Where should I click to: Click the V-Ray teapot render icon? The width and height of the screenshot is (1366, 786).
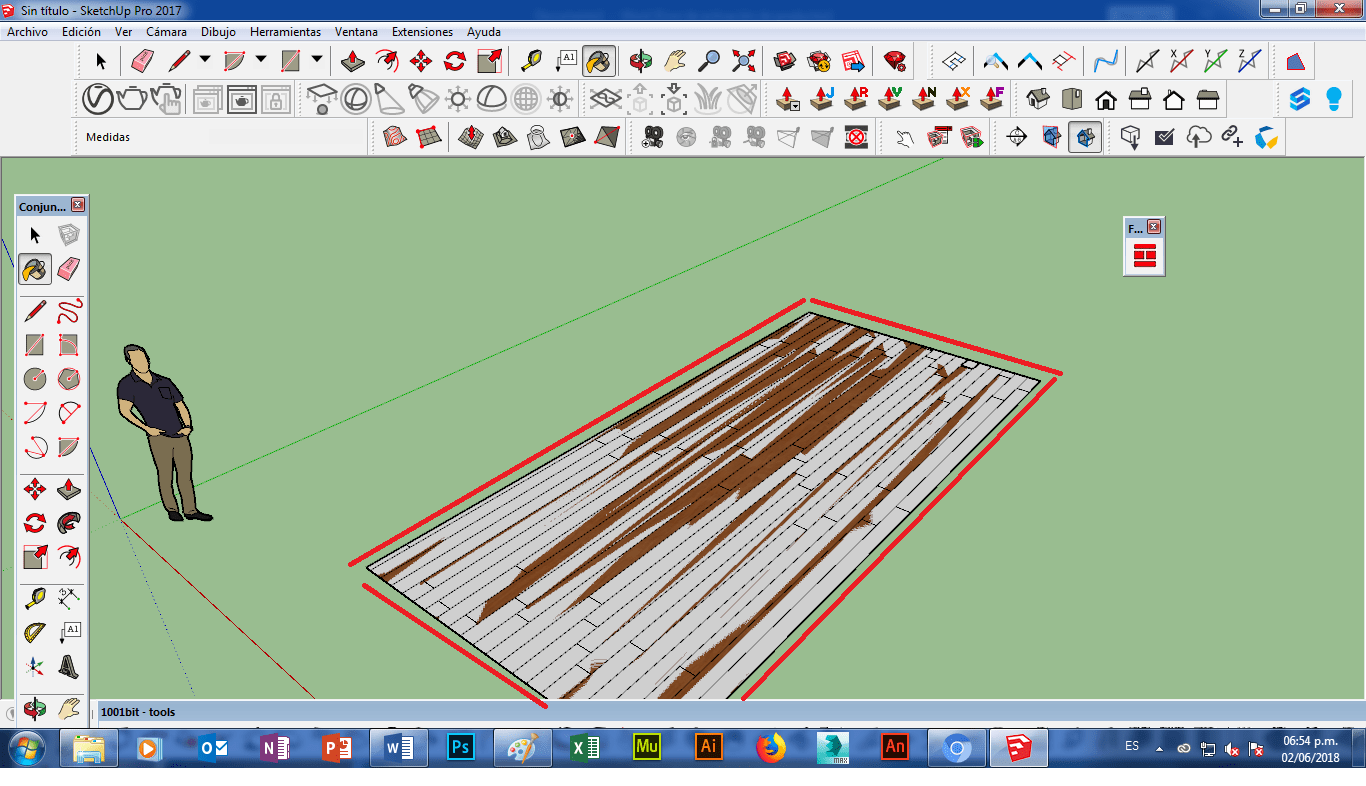(131, 99)
